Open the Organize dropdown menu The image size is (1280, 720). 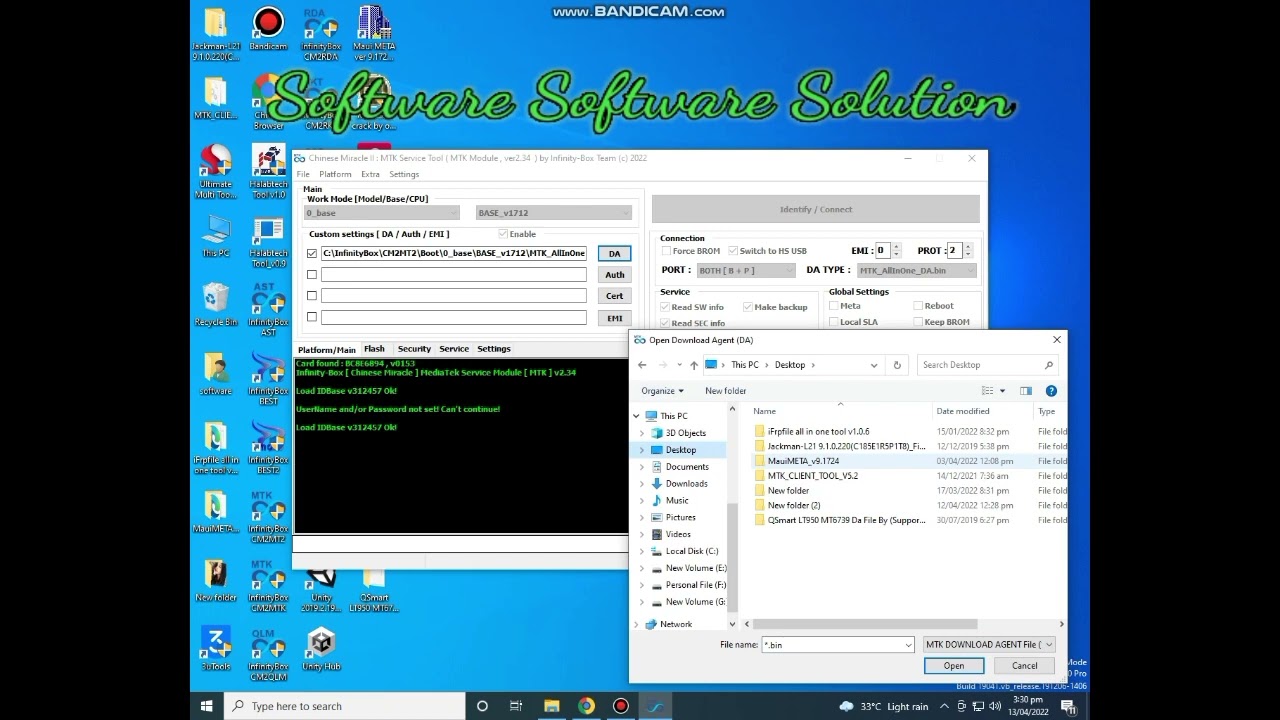662,391
